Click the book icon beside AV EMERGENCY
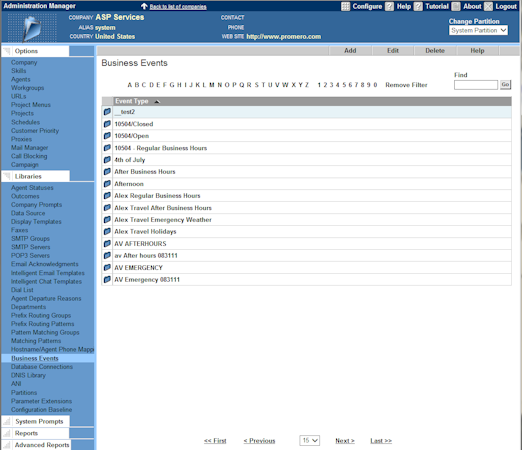Viewport: 522px width, 450px height. [x=107, y=267]
